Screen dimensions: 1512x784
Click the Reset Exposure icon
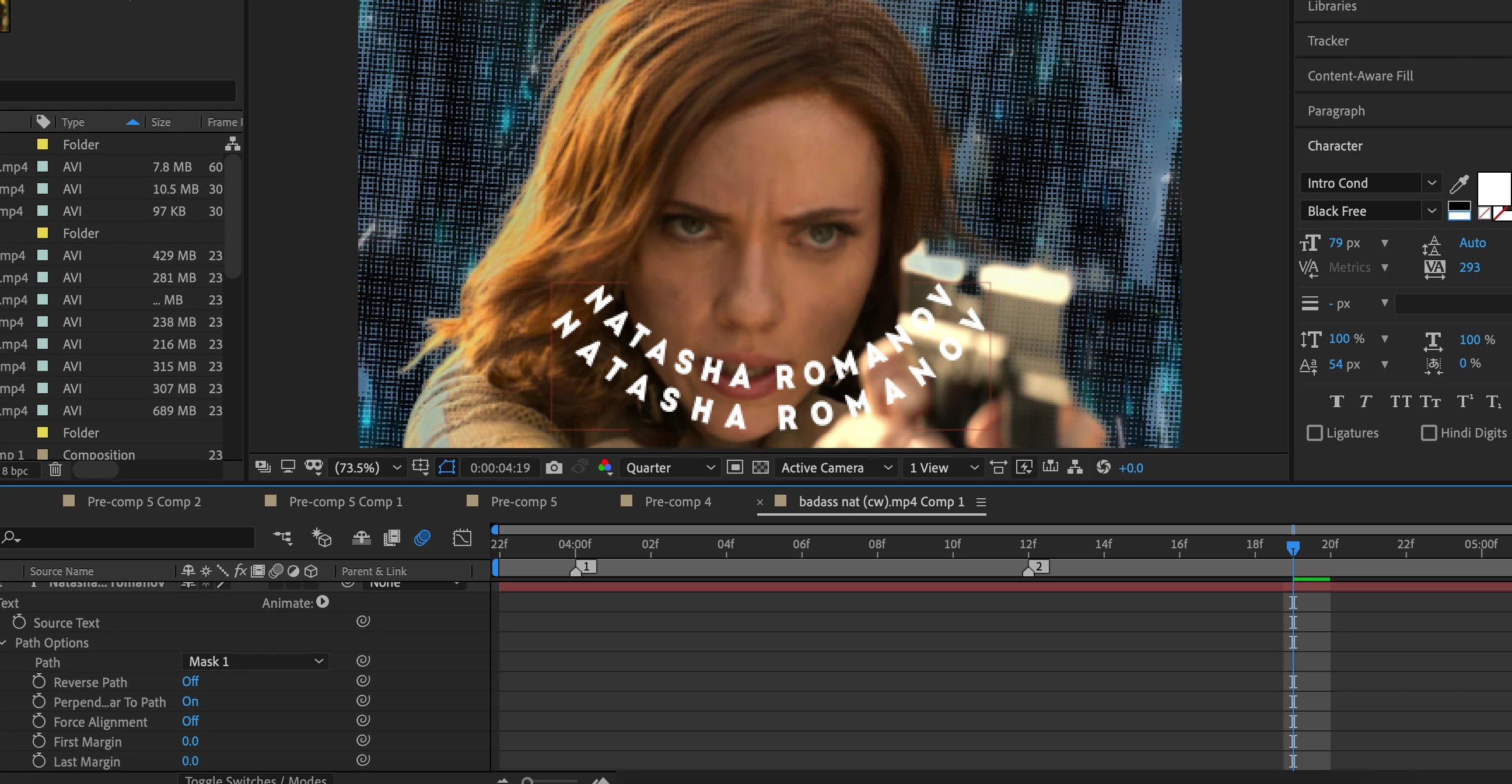(1103, 467)
